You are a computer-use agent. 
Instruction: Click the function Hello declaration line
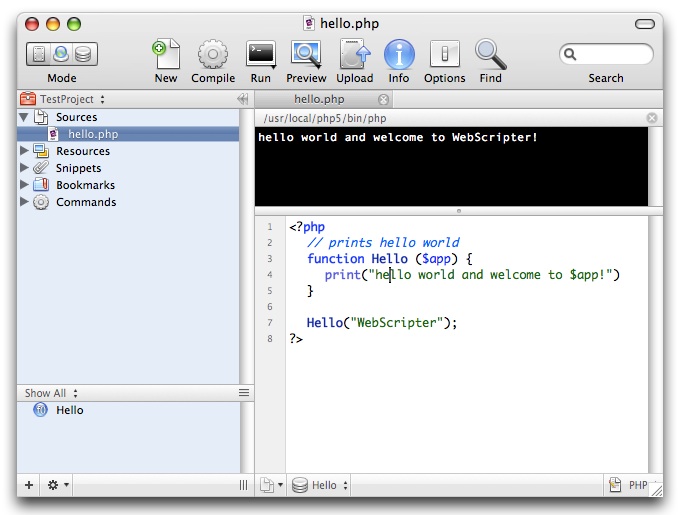390,259
